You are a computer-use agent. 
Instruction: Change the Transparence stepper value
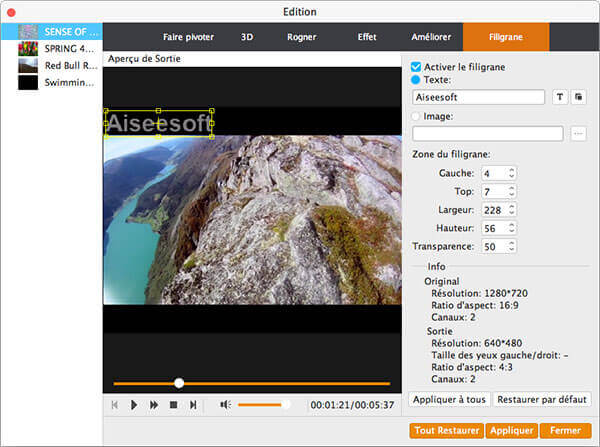pos(512,246)
